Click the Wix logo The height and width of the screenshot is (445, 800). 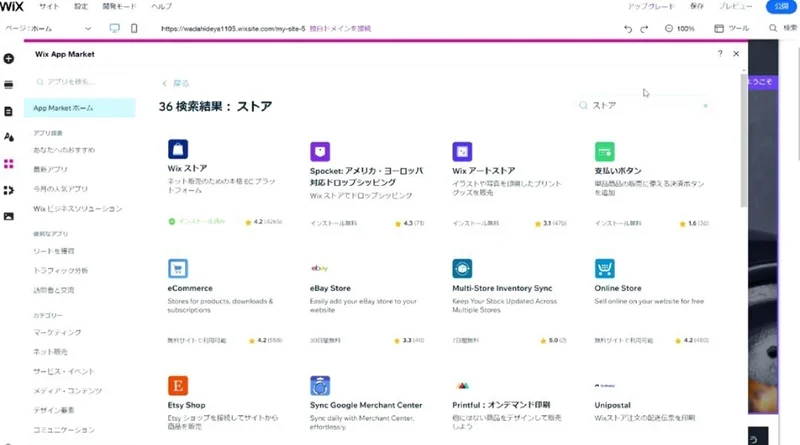tap(12, 6)
